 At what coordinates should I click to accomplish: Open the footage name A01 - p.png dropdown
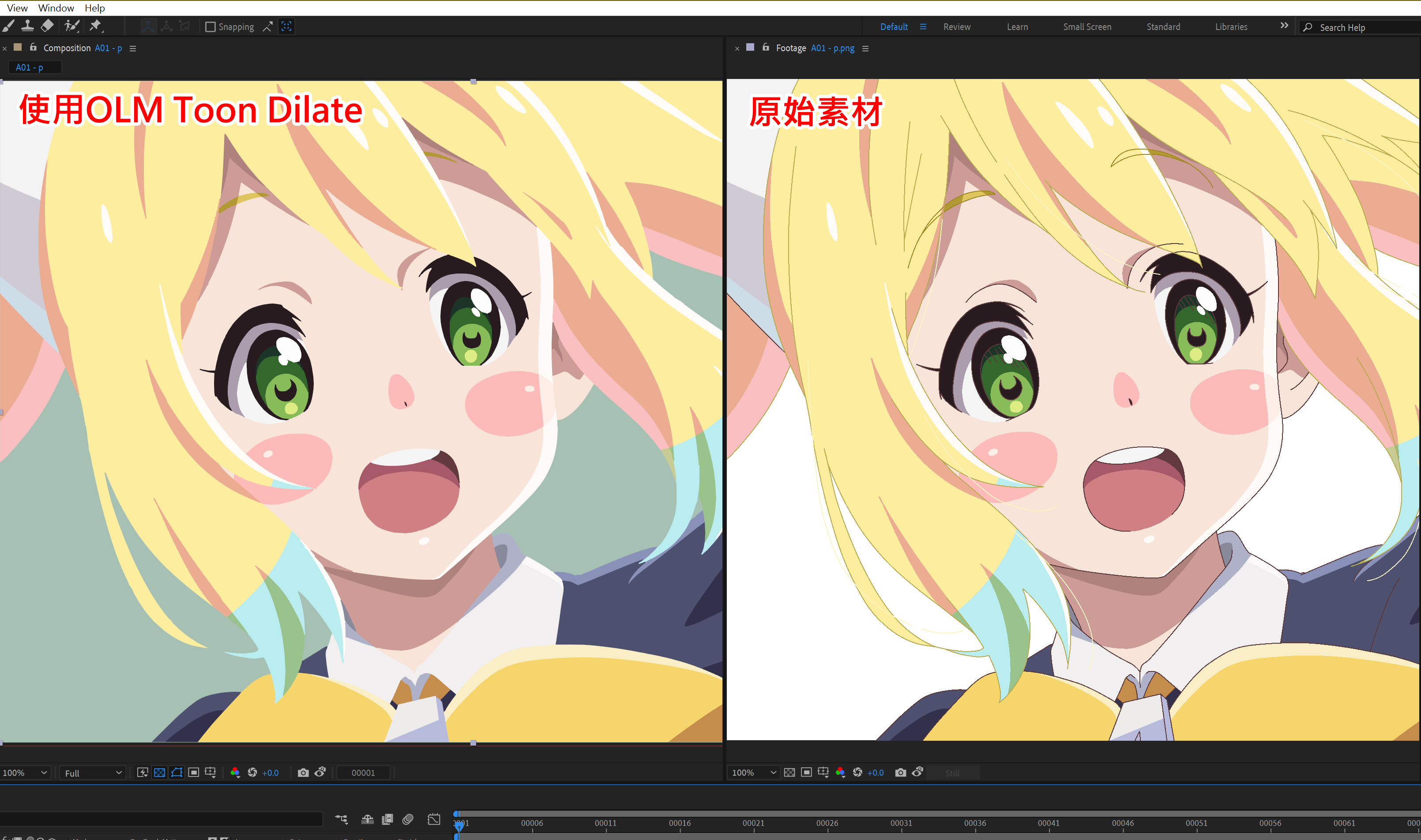pyautogui.click(x=832, y=48)
